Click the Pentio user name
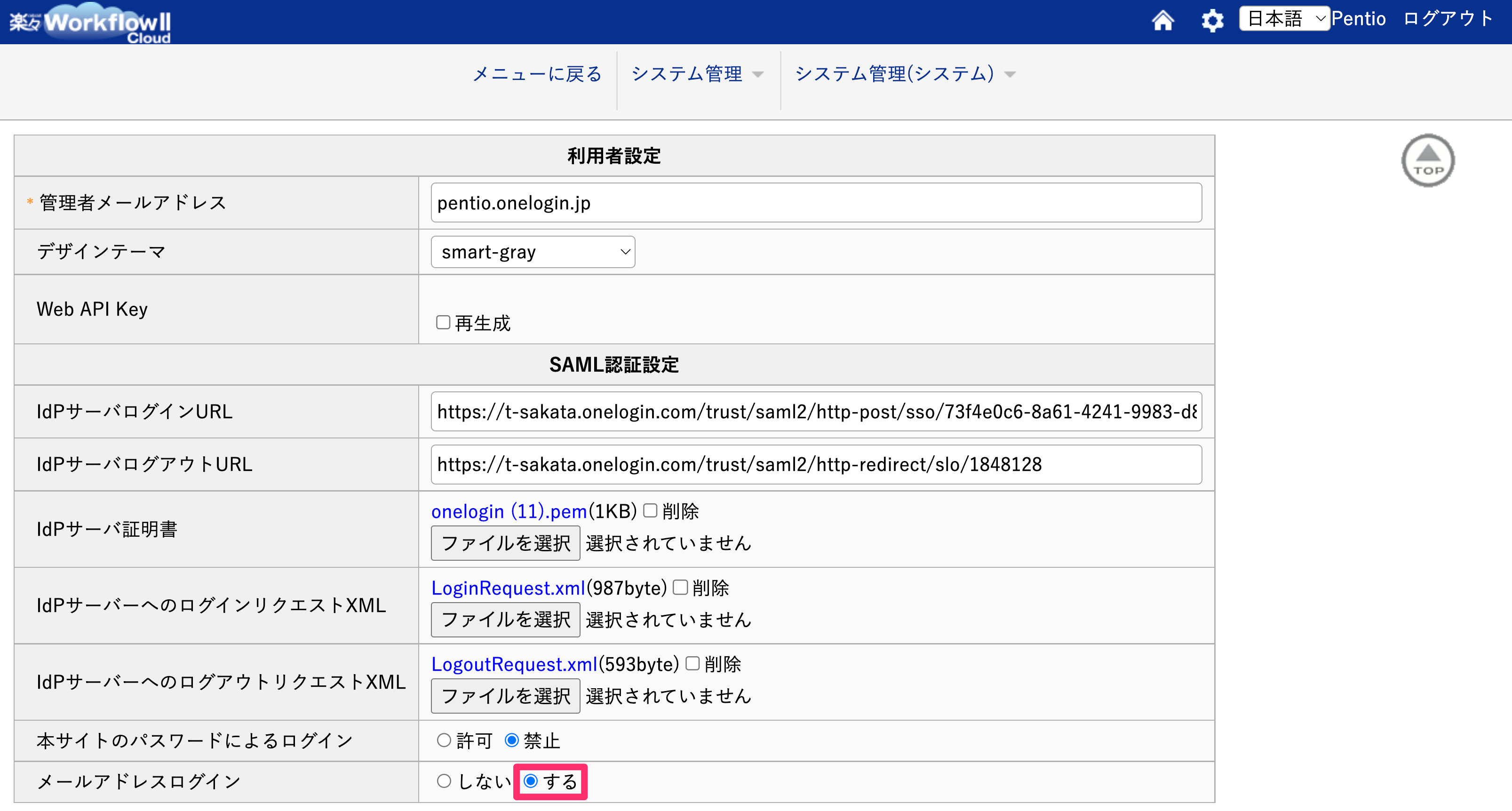Image resolution: width=1512 pixels, height=811 pixels. (x=1358, y=19)
